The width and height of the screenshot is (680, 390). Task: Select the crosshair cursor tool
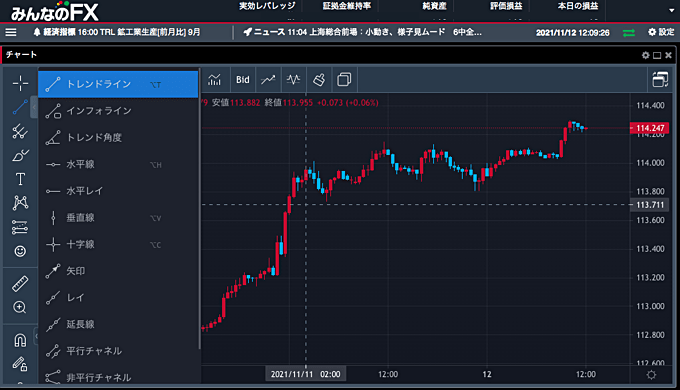pos(20,83)
